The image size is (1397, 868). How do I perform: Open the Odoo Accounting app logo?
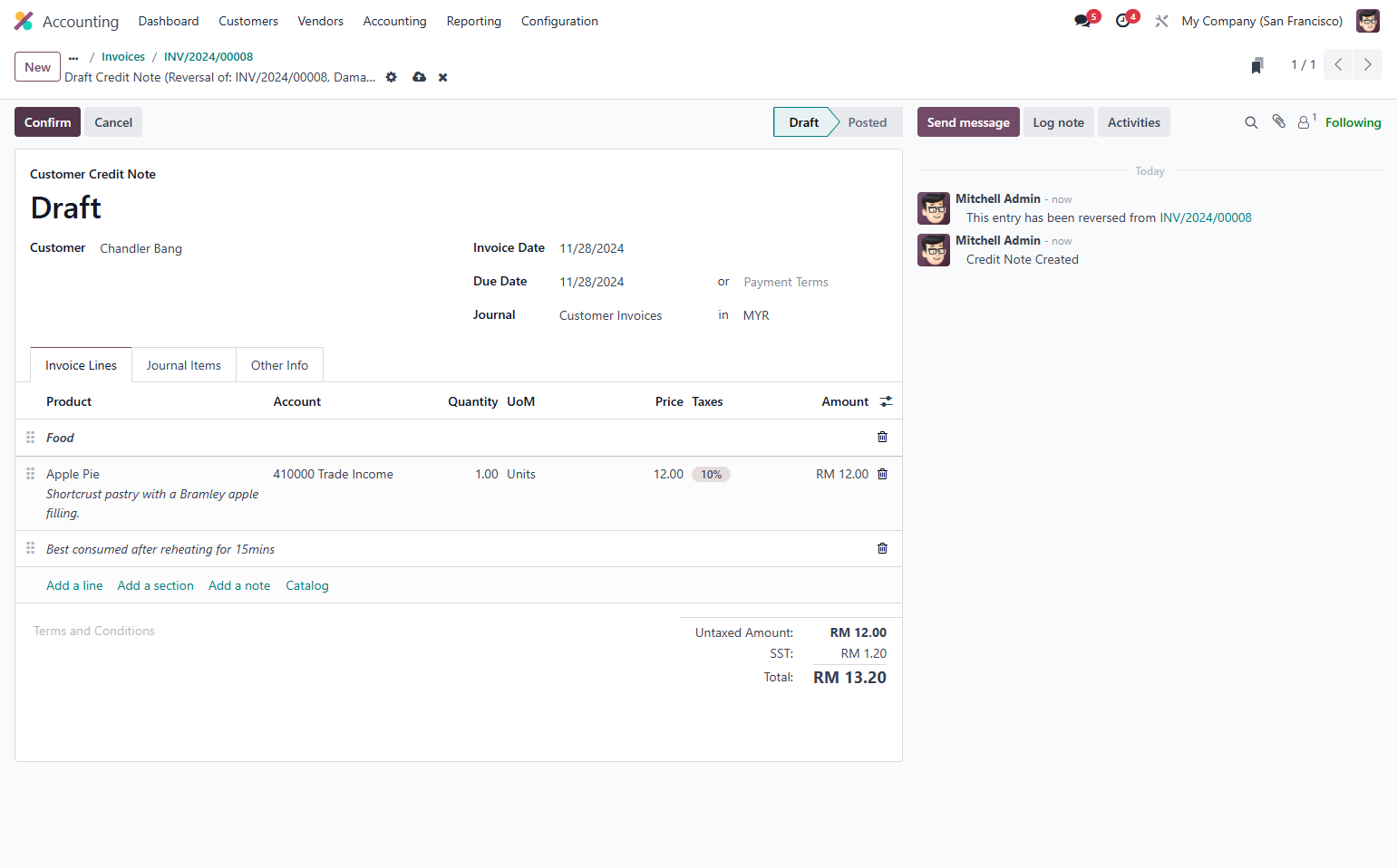point(24,21)
